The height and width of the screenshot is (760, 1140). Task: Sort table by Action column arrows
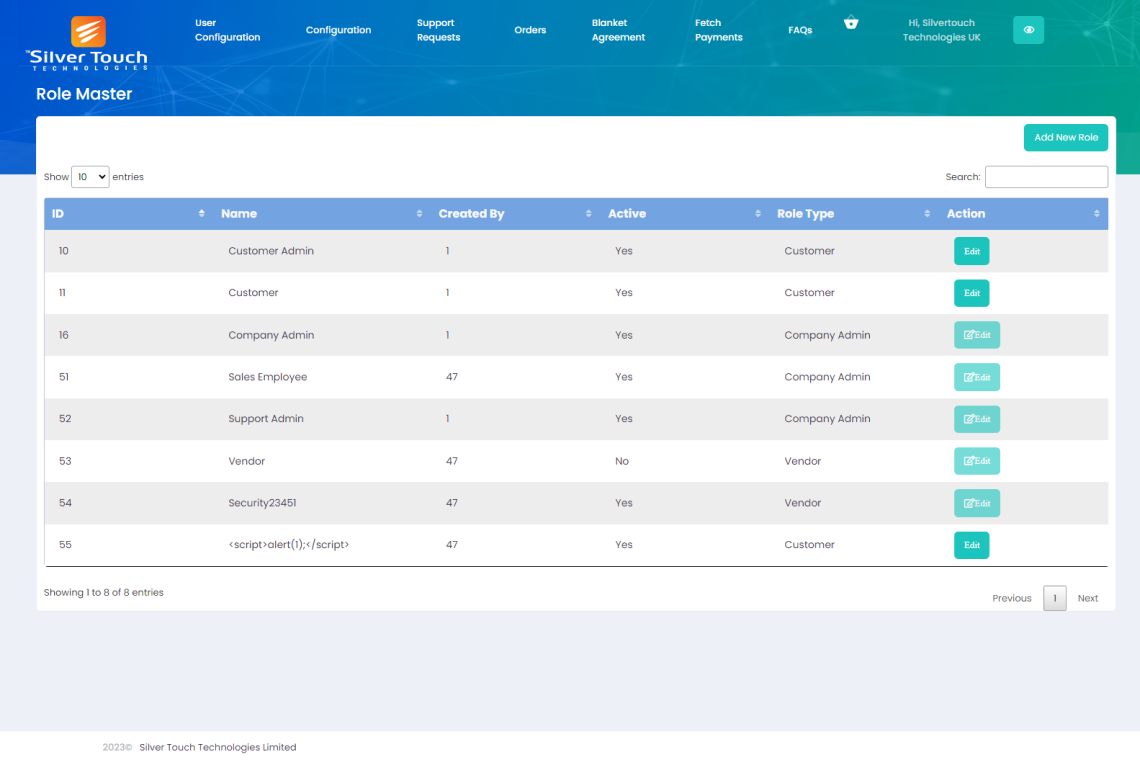click(1096, 214)
